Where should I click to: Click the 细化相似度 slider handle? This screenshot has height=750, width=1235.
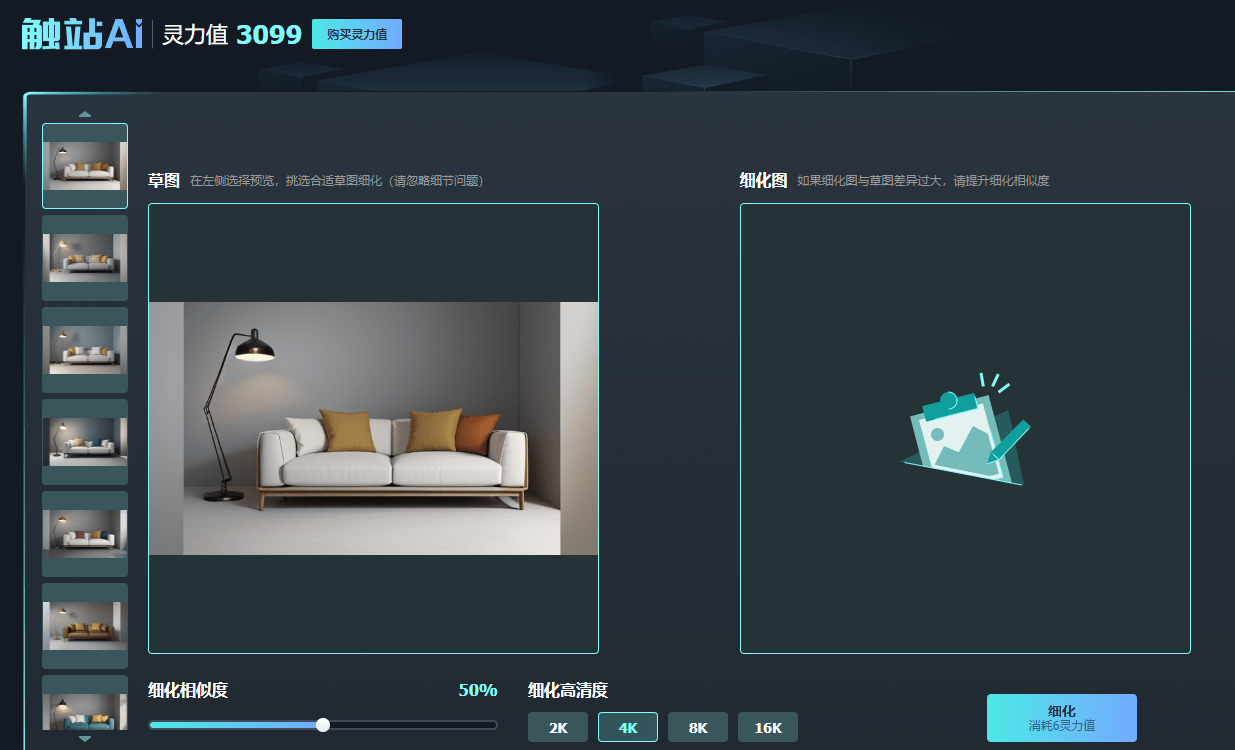click(323, 725)
